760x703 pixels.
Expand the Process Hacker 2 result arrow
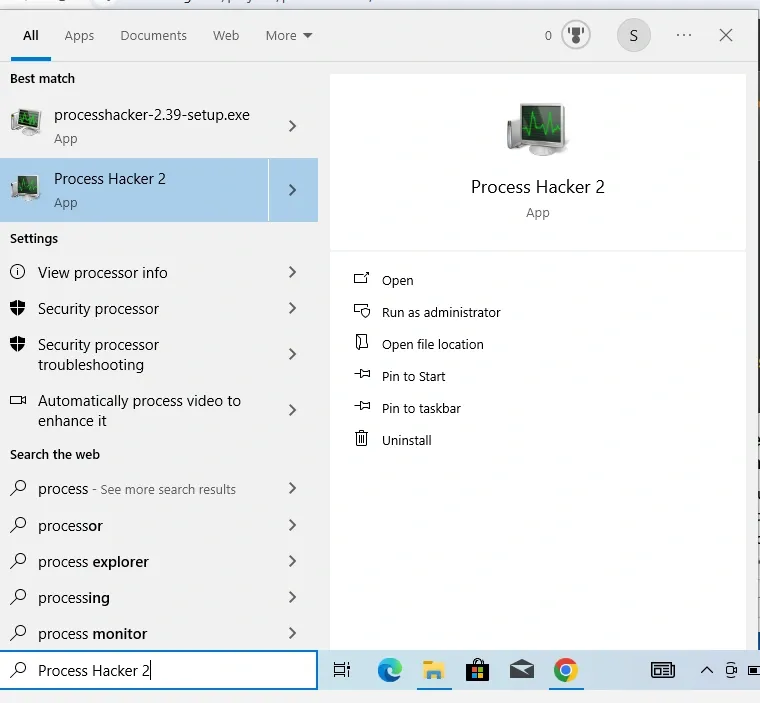pos(293,190)
